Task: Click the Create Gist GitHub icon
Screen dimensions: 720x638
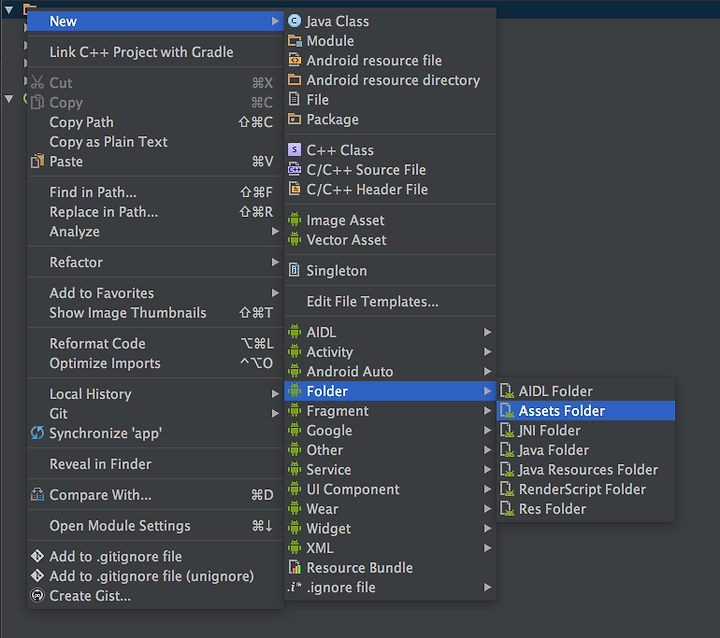Action: (37, 595)
